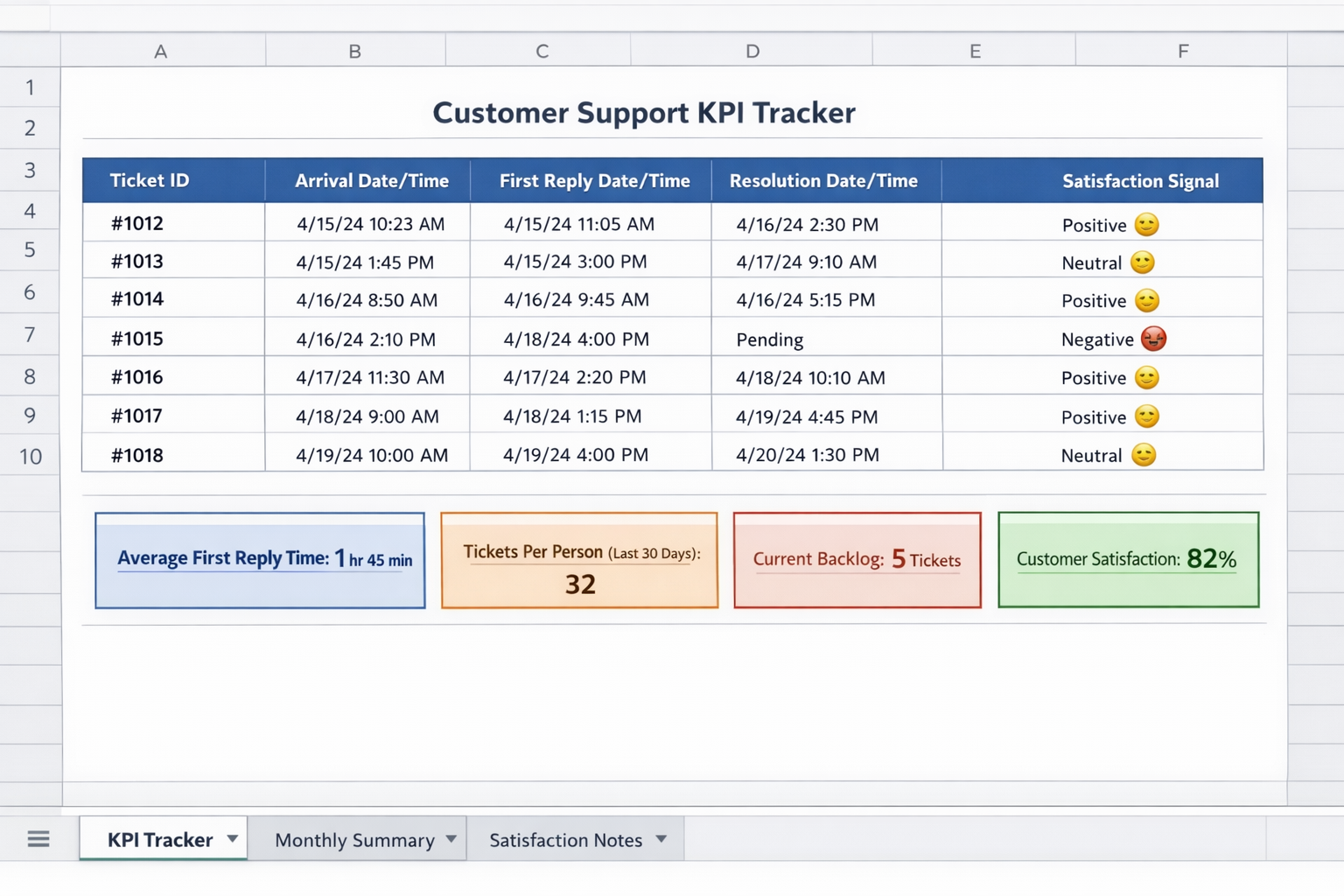The height and width of the screenshot is (896, 1344).
Task: Switch to the Monthly Summary sheet
Action: [x=354, y=839]
